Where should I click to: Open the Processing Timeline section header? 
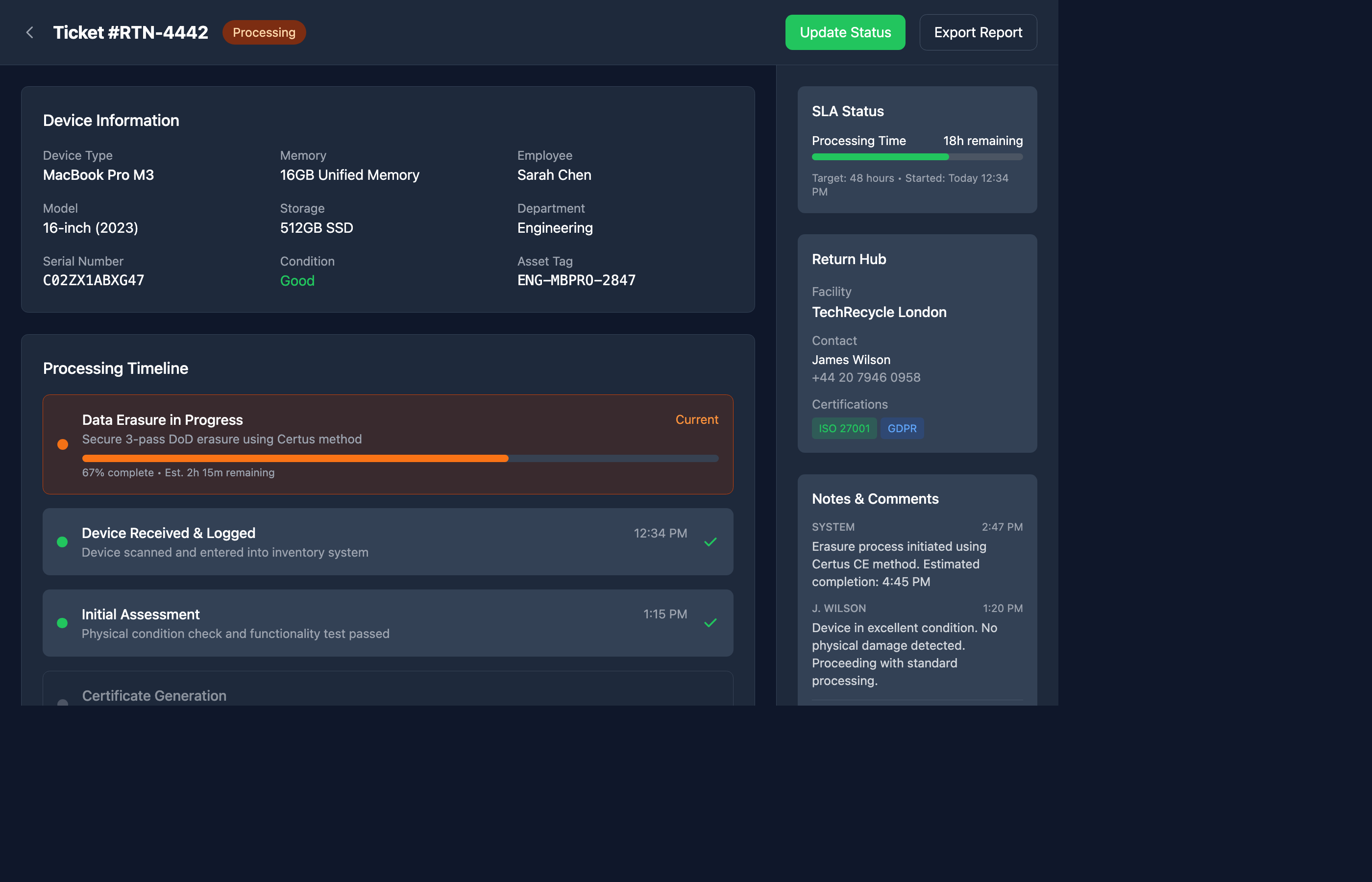(116, 368)
